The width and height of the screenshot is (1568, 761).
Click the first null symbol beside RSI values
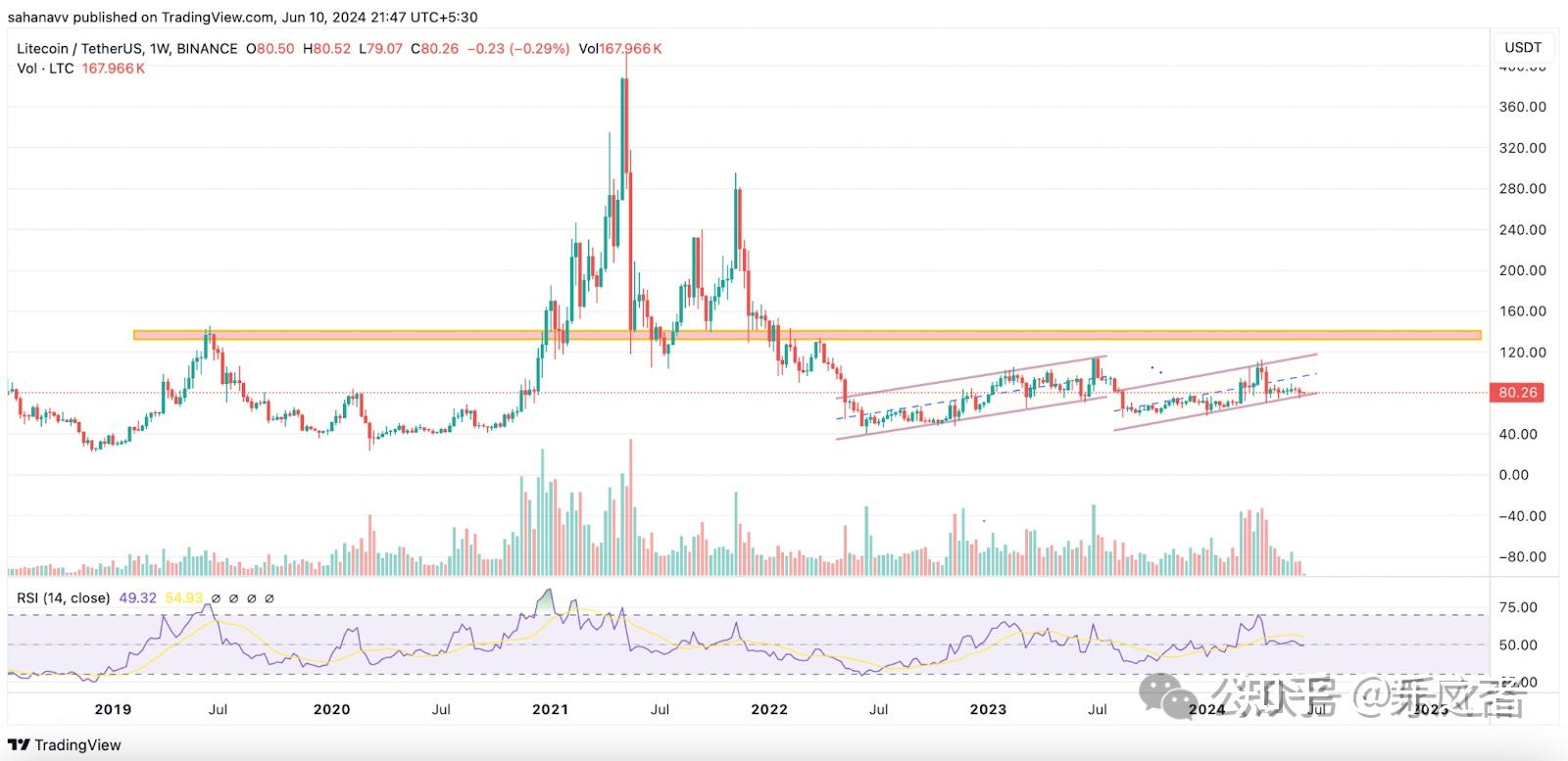click(x=216, y=597)
